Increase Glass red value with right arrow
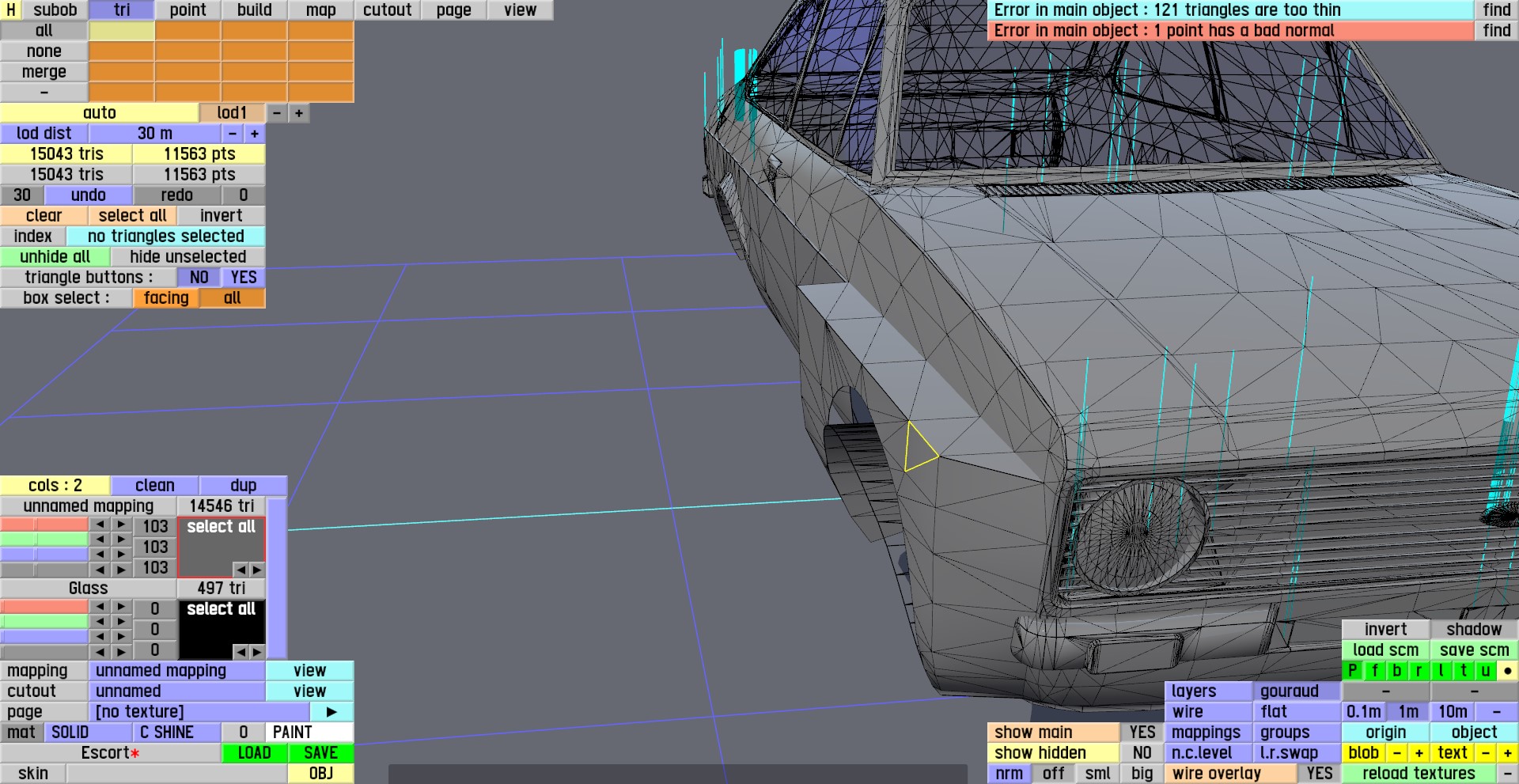Viewport: 1519px width, 784px height. click(x=121, y=607)
